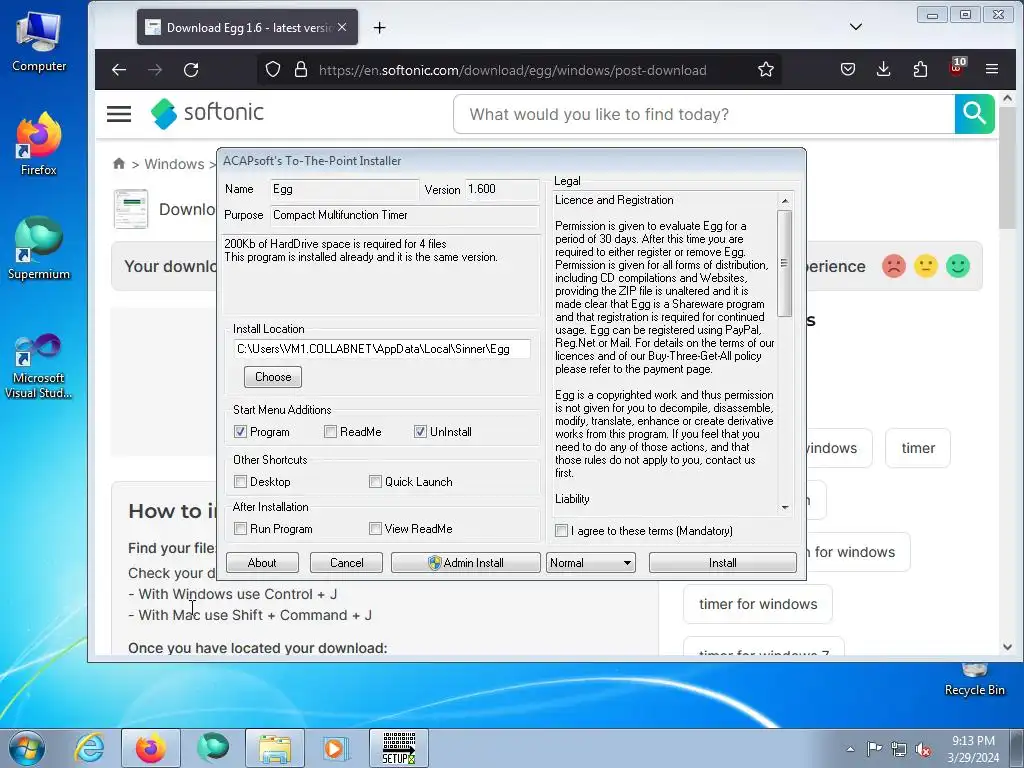Save page to Pocket
1024x768 pixels.
[x=848, y=69]
